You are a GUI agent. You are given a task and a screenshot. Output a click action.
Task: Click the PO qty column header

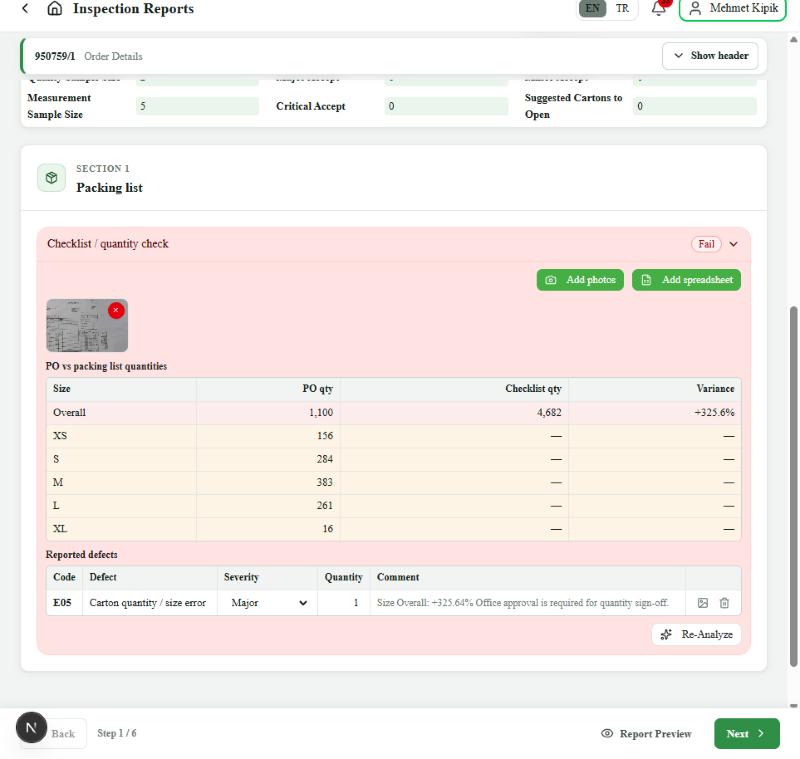coord(317,389)
